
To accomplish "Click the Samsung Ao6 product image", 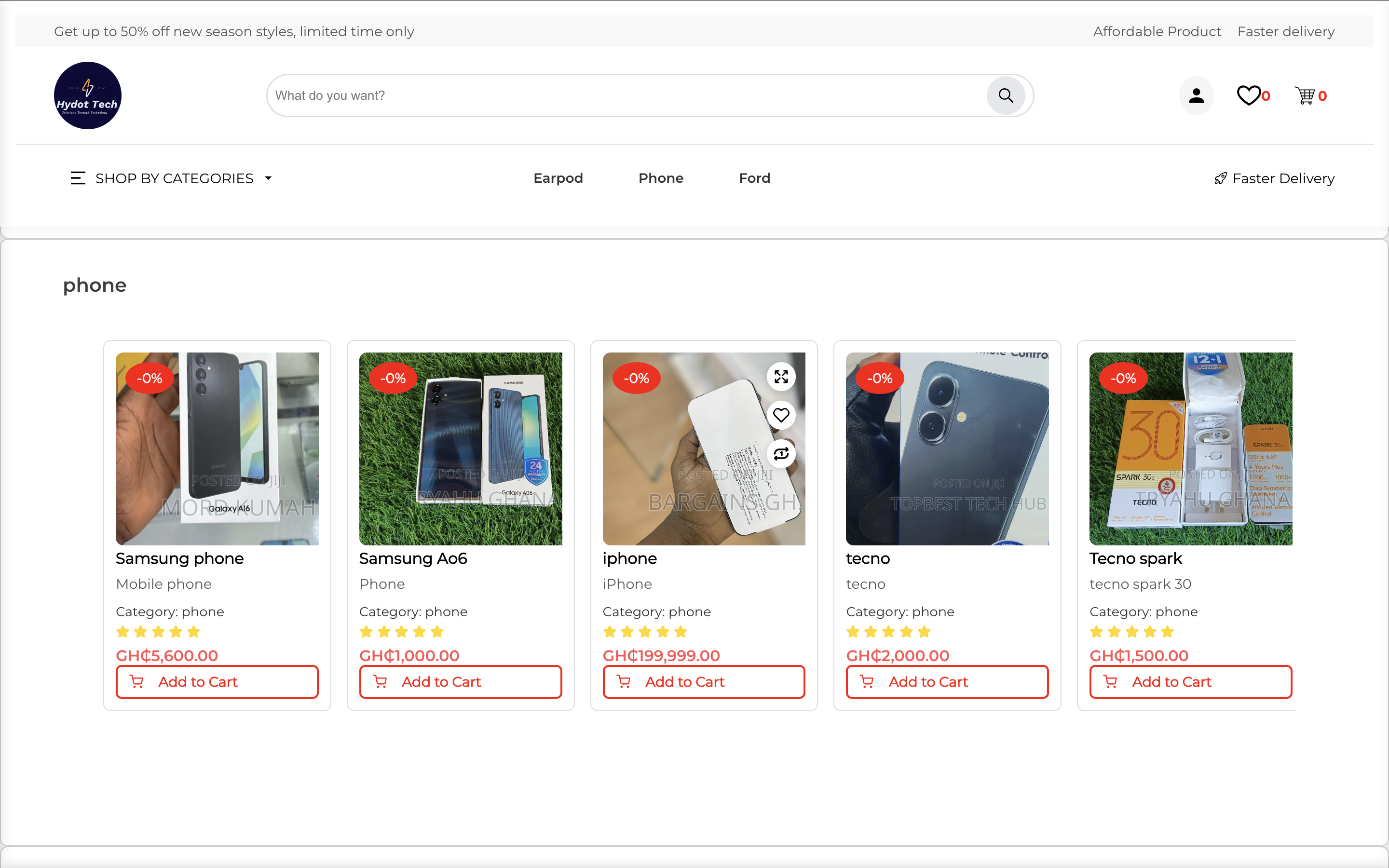I will (461, 448).
